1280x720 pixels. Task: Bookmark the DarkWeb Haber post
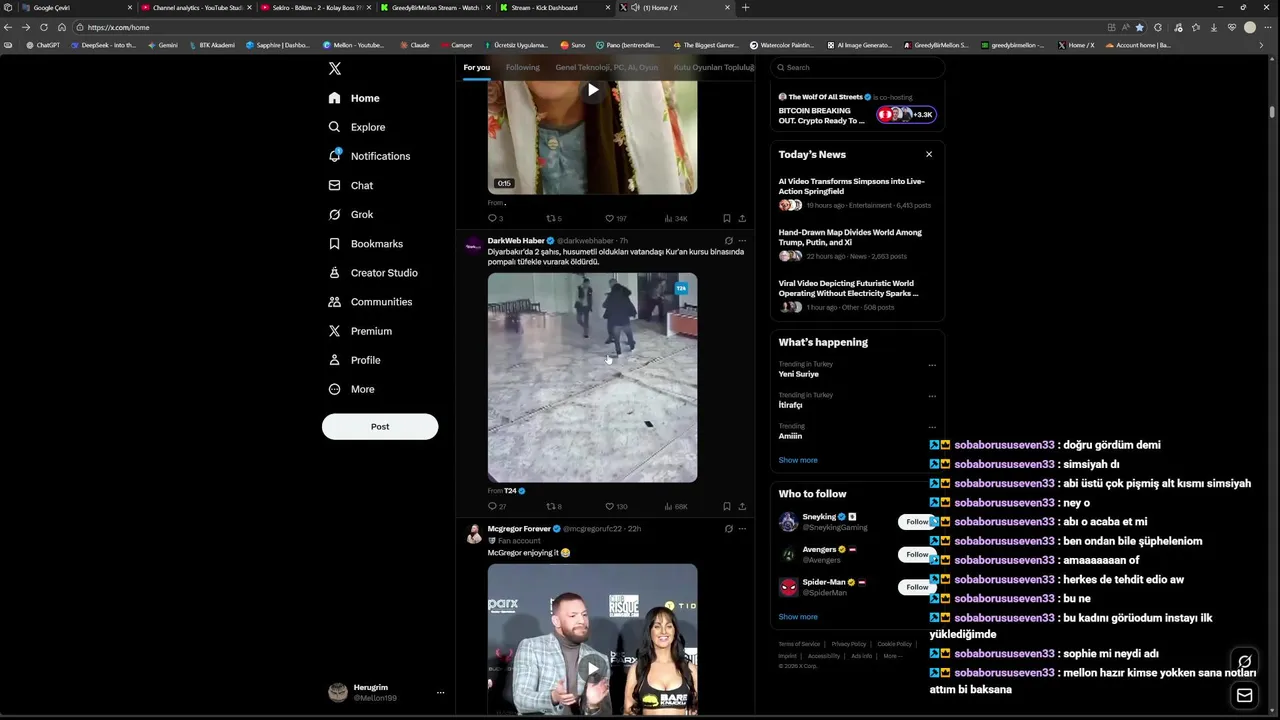(727, 506)
